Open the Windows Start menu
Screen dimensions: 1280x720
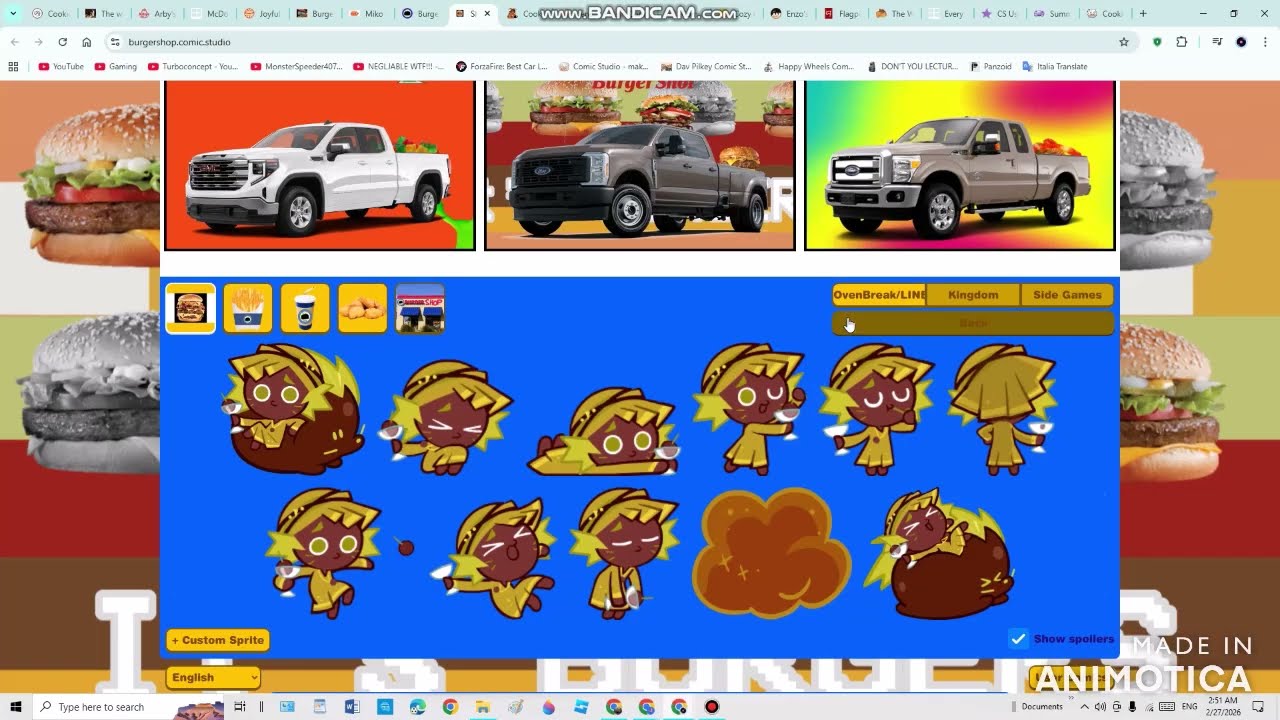tap(15, 707)
